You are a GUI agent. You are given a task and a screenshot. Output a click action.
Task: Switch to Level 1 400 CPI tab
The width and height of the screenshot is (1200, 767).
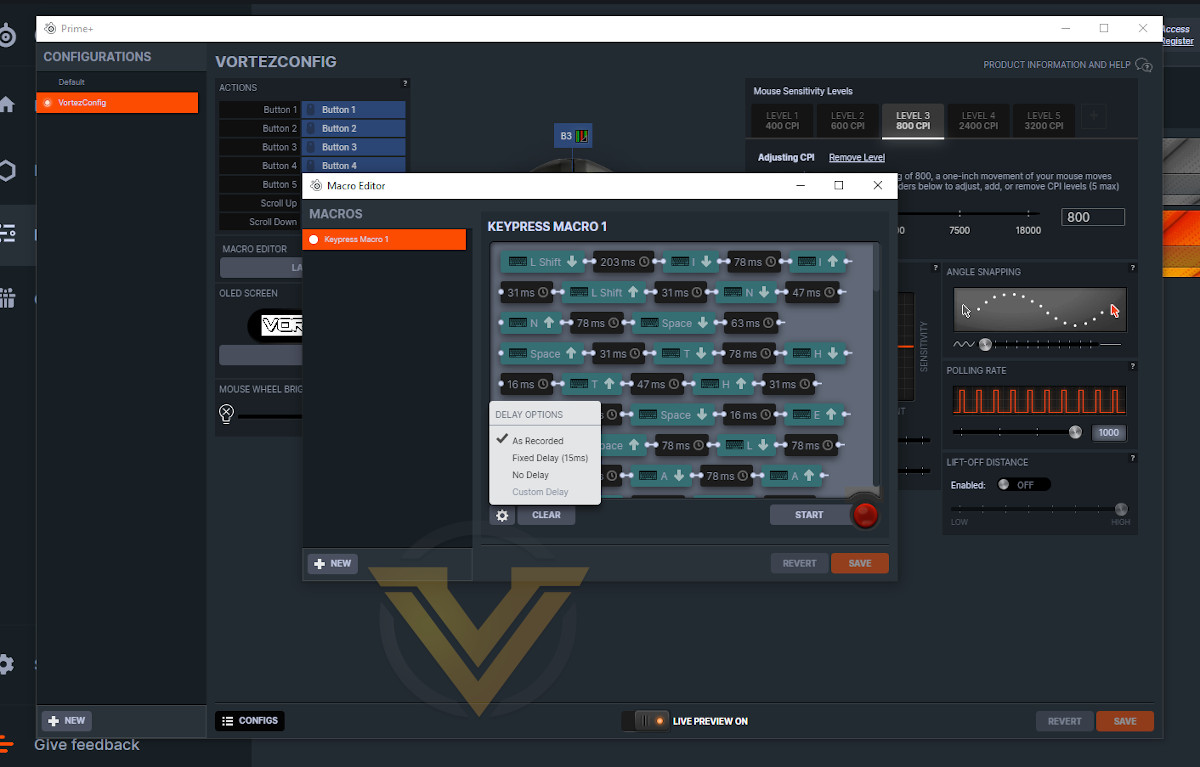tap(782, 121)
